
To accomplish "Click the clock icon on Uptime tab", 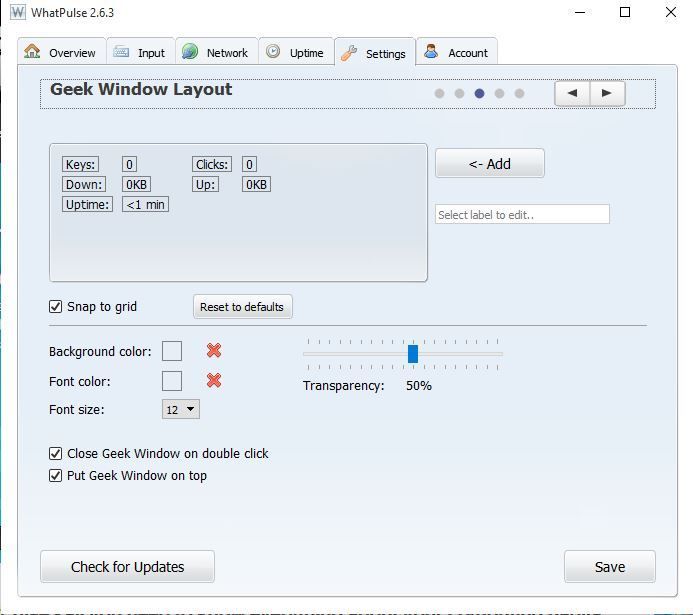I will pos(273,51).
